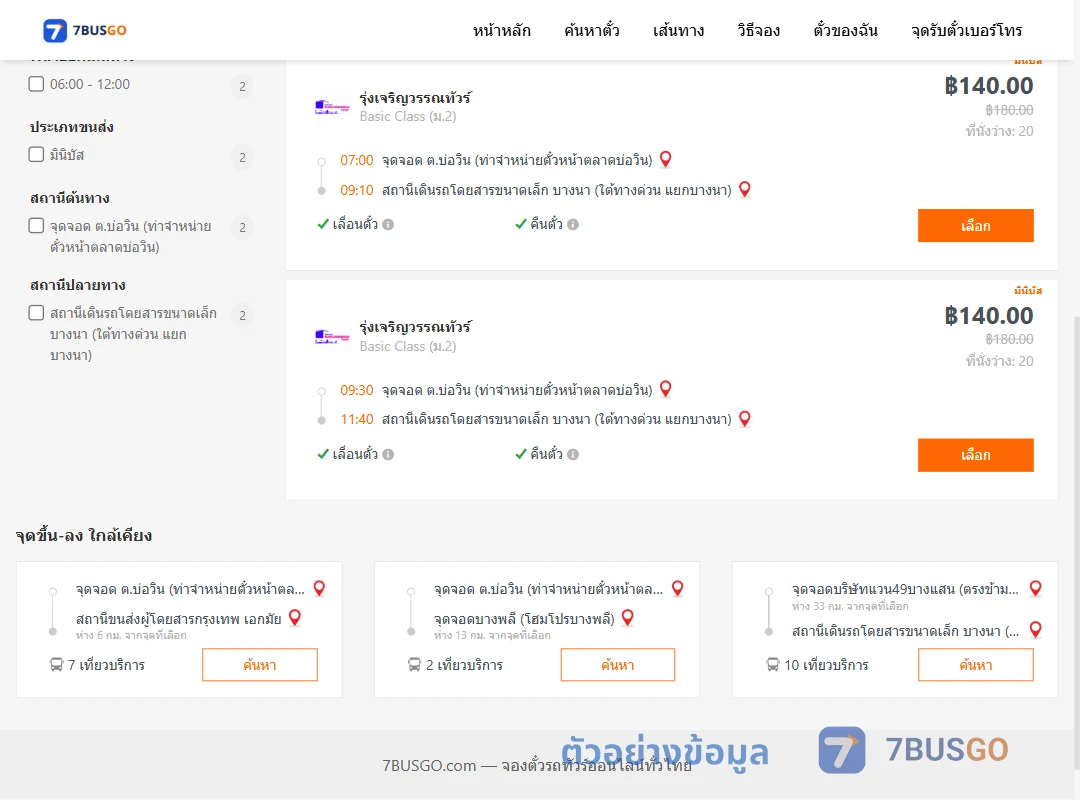Click the ประเภทขนส่ง filter heading

coord(72,127)
